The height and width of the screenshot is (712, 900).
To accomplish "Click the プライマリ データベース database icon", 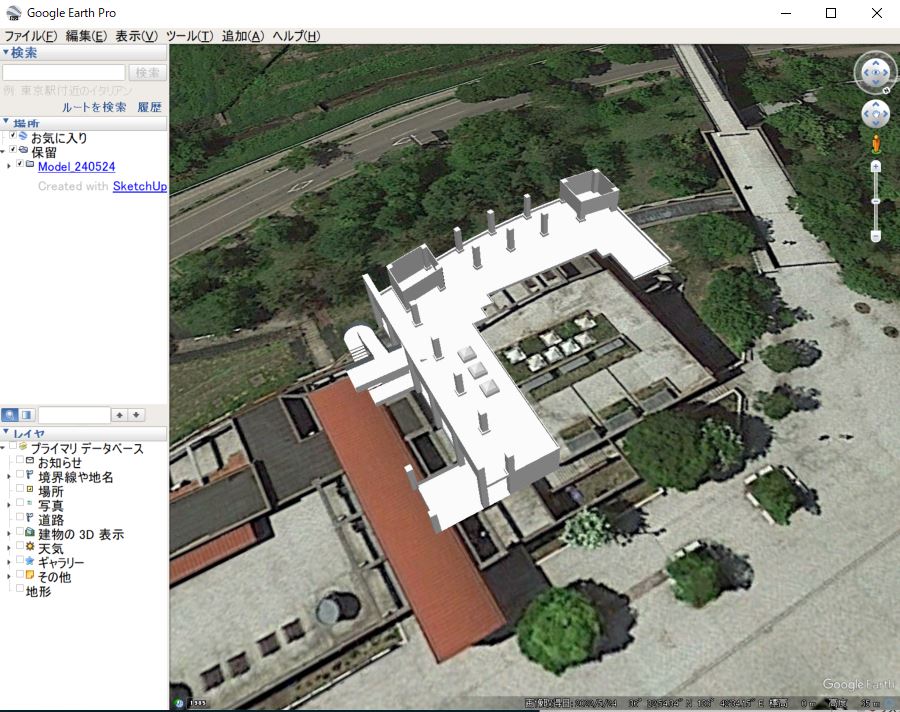I will [23, 446].
